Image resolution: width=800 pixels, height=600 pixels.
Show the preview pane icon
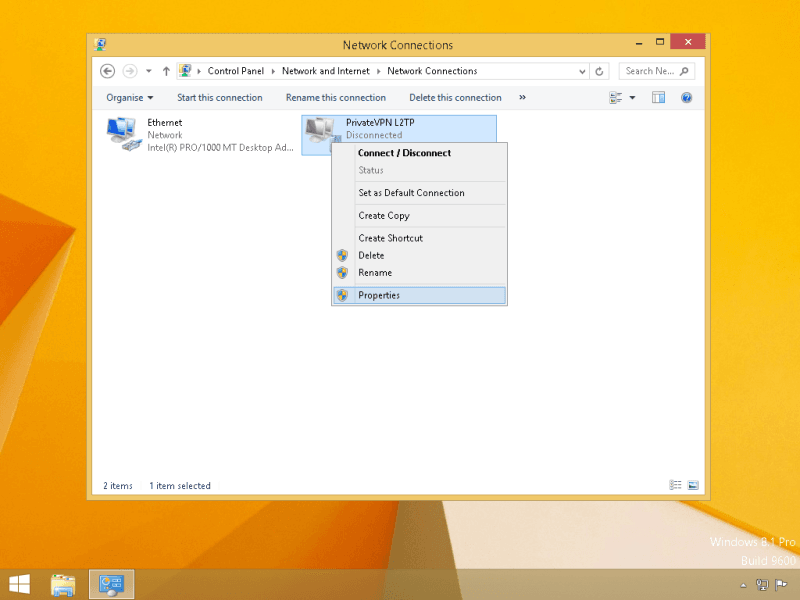[x=658, y=98]
